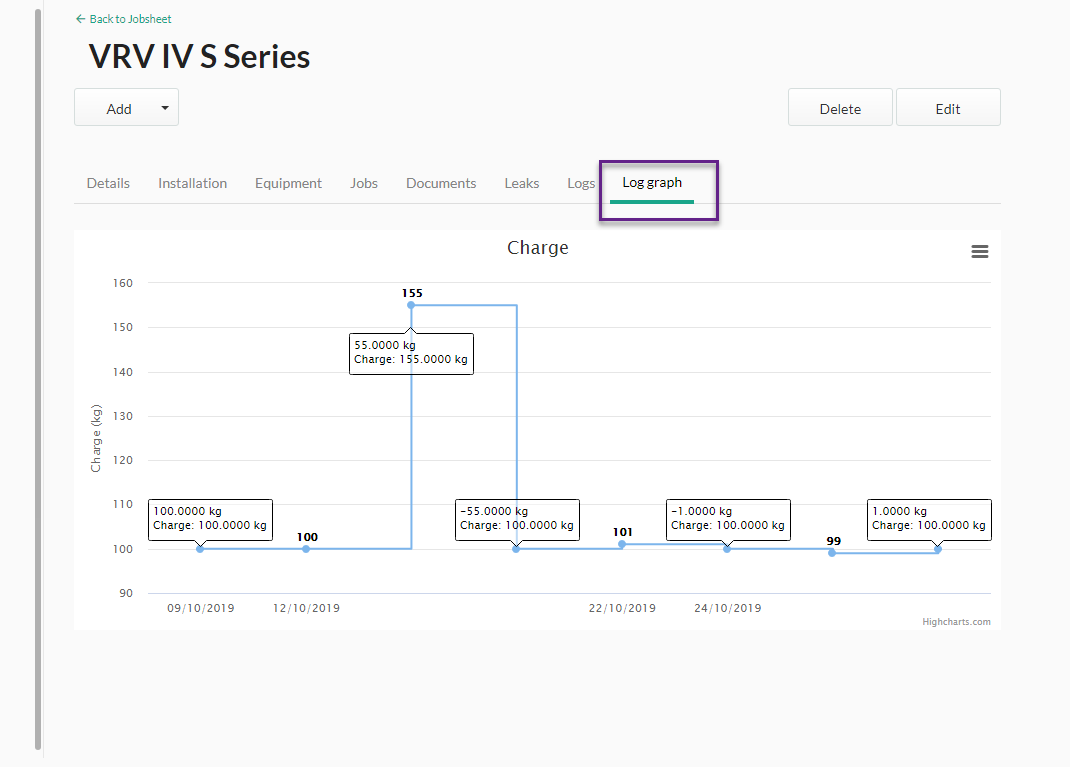Image resolution: width=1070 pixels, height=767 pixels.
Task: Edit the VRV IV S Series record
Action: pyautogui.click(x=948, y=107)
